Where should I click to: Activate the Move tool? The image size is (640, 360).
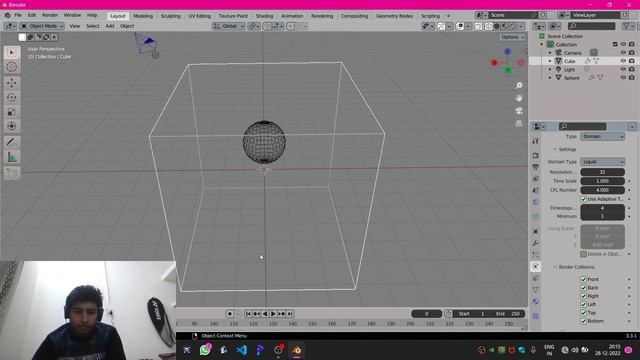(x=11, y=83)
